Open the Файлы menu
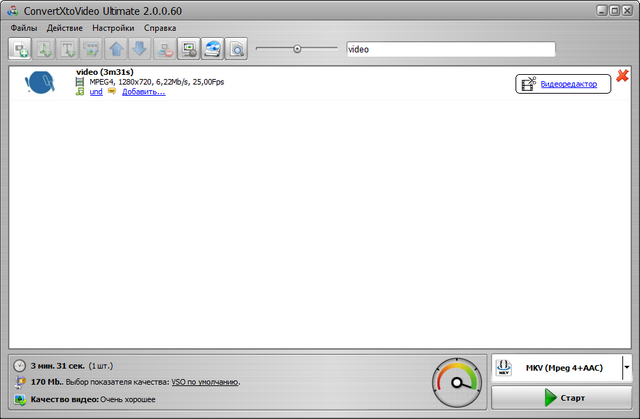The width and height of the screenshot is (640, 419). (x=23, y=27)
